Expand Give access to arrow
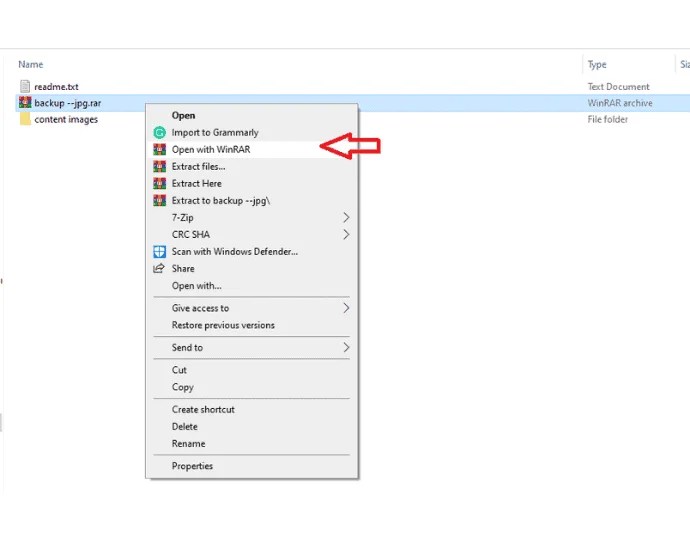The width and height of the screenshot is (690, 539). [346, 308]
